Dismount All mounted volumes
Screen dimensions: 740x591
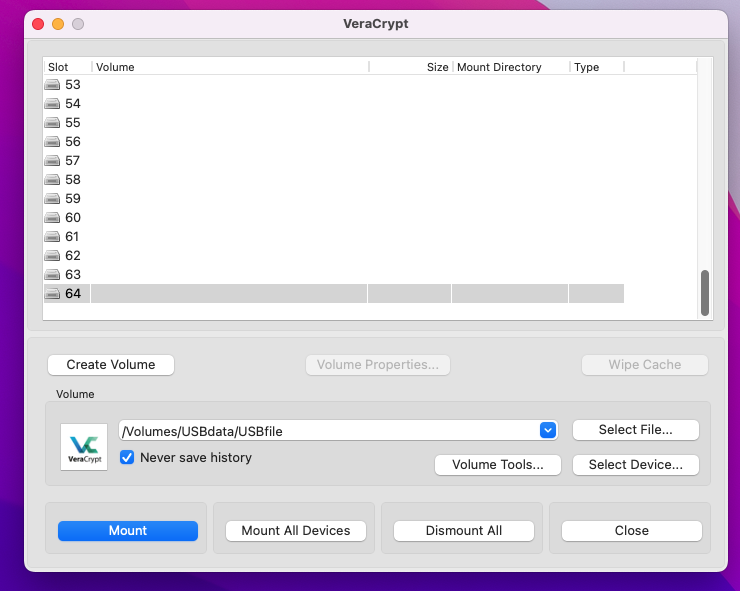pyautogui.click(x=463, y=531)
